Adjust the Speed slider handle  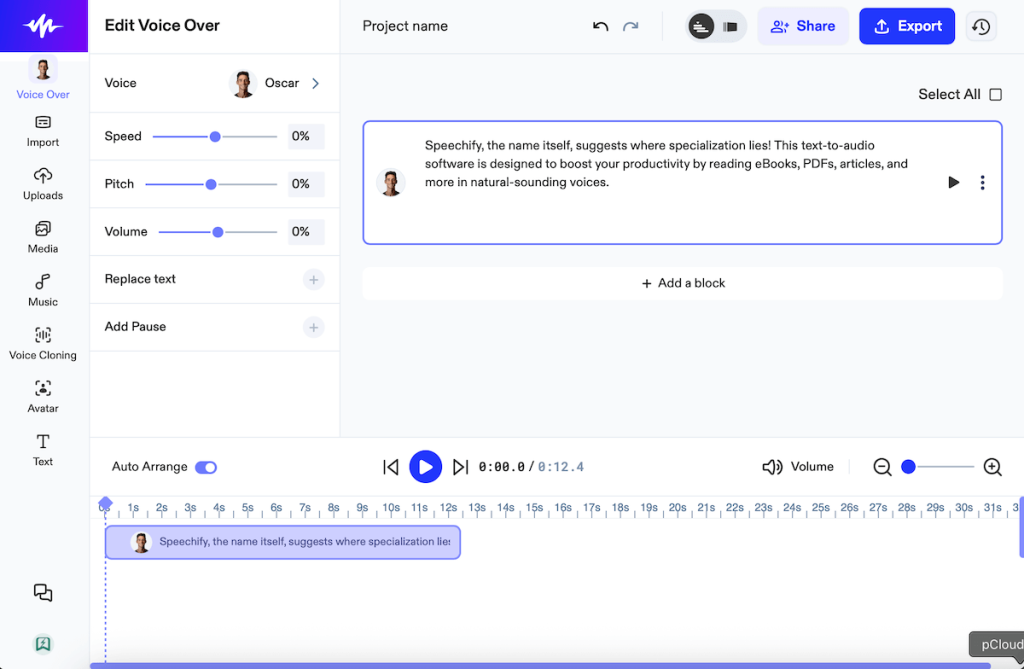click(215, 137)
